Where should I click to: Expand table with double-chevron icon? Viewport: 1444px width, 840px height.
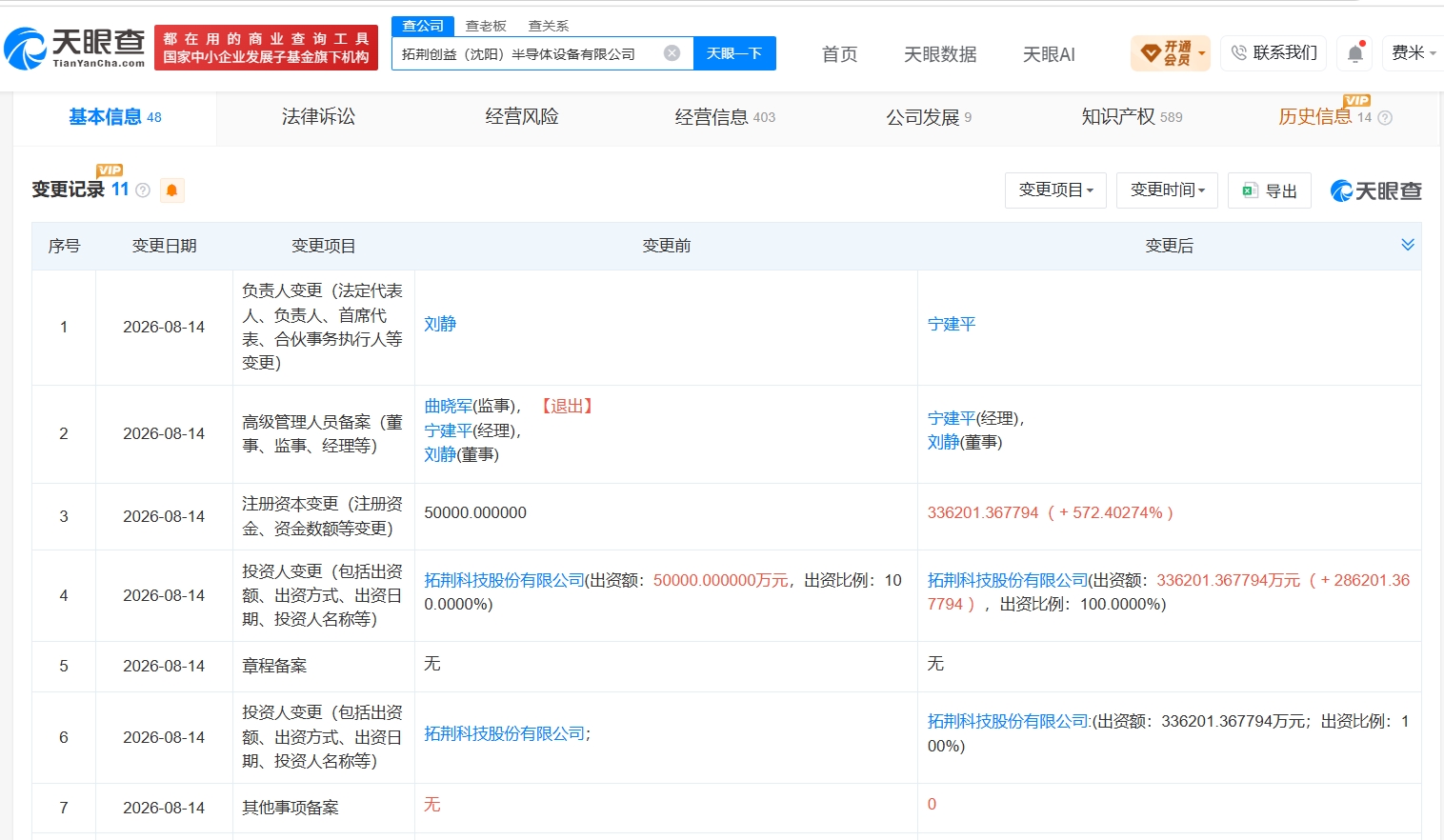coord(1407,245)
